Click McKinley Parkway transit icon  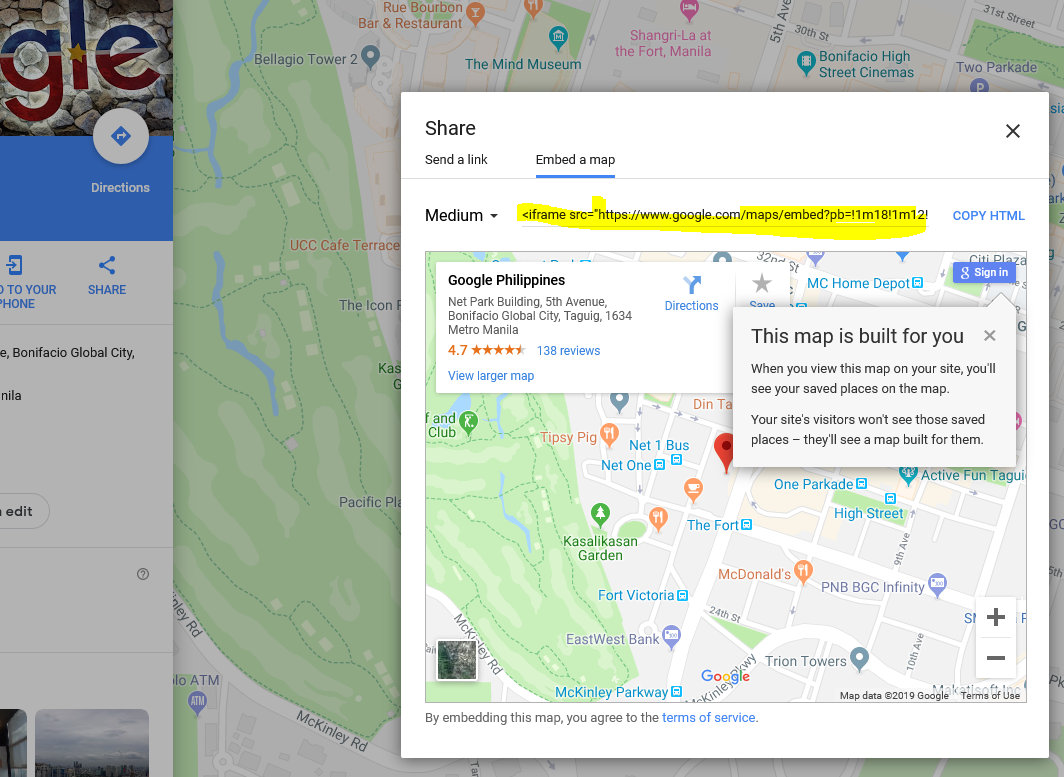coord(676,691)
